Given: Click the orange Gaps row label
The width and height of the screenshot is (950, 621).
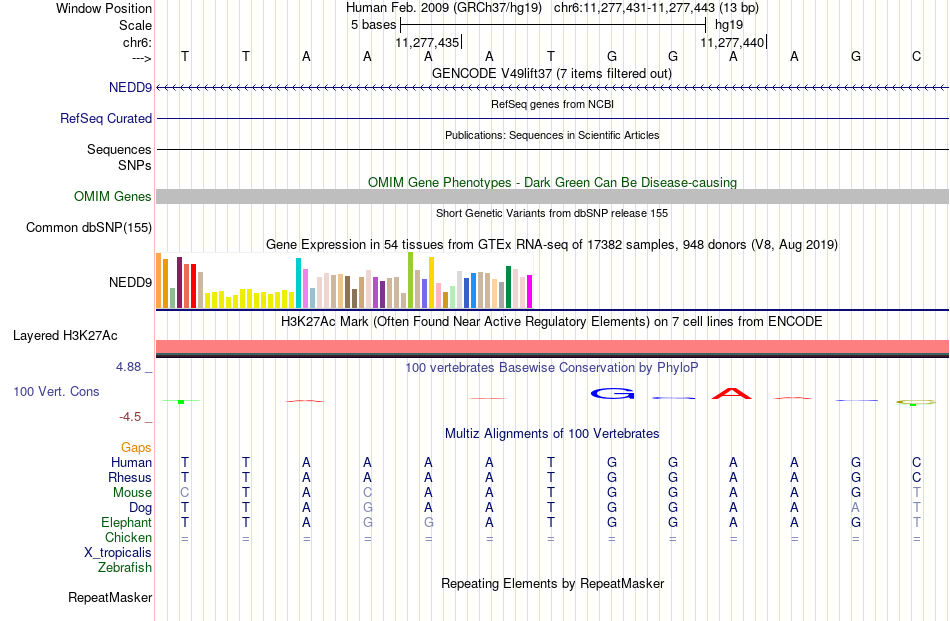Looking at the screenshot, I should pyautogui.click(x=136, y=447).
